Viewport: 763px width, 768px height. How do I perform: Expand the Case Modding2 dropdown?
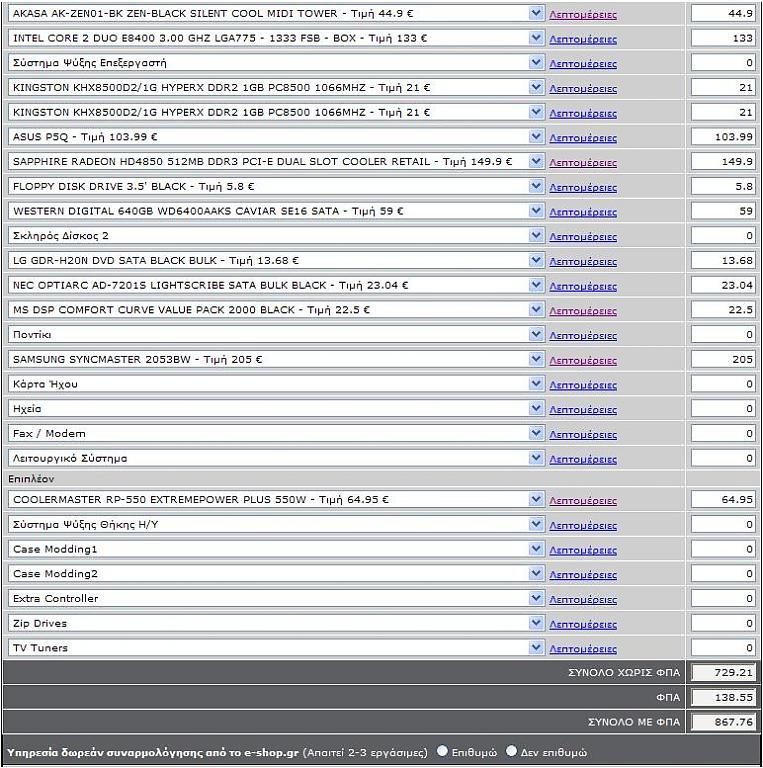[x=276, y=574]
